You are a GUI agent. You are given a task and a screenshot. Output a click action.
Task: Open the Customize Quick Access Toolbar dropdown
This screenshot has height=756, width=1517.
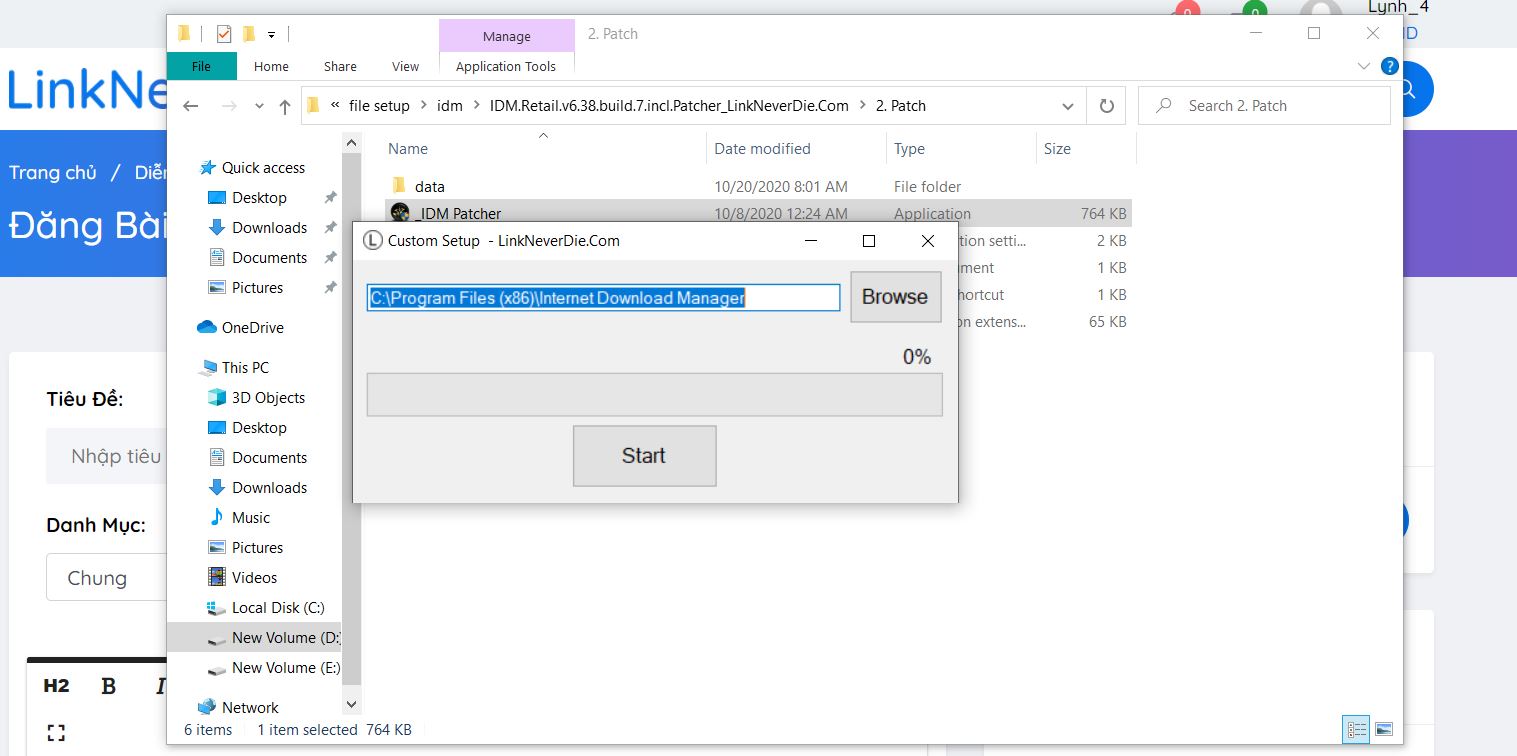tap(272, 34)
